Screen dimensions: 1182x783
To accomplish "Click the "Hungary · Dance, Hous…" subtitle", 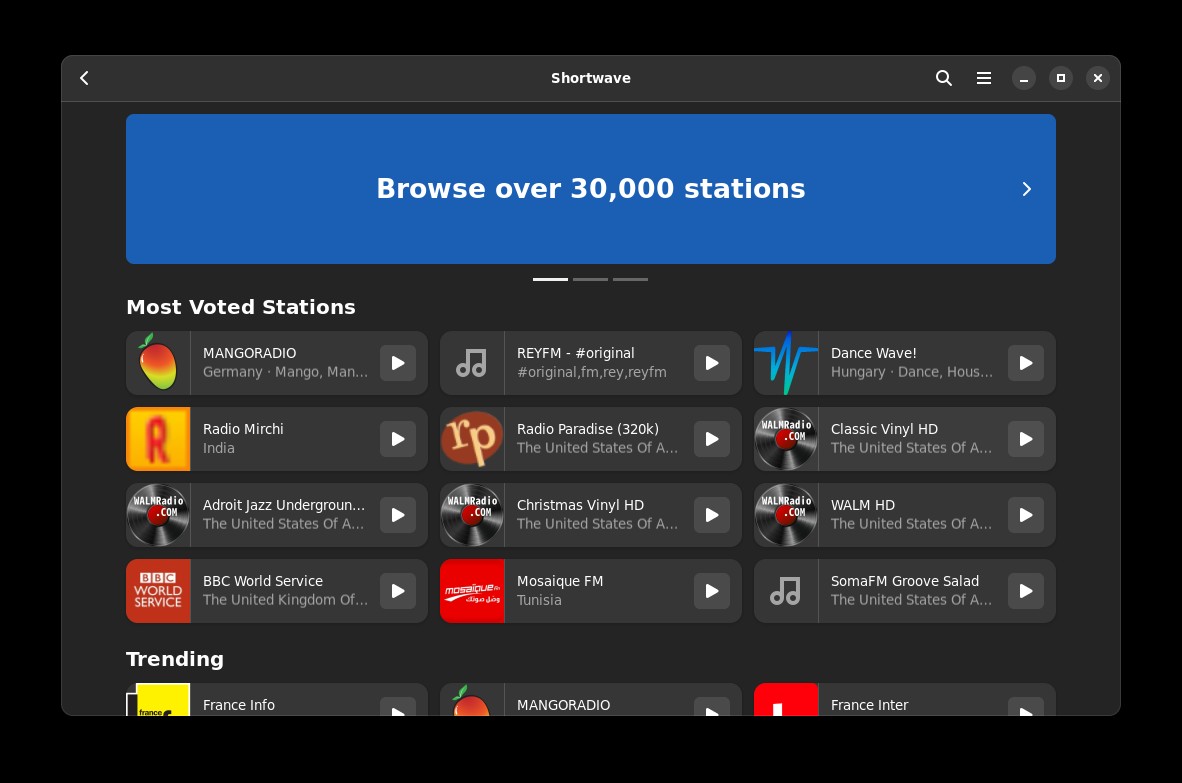I will 912,372.
